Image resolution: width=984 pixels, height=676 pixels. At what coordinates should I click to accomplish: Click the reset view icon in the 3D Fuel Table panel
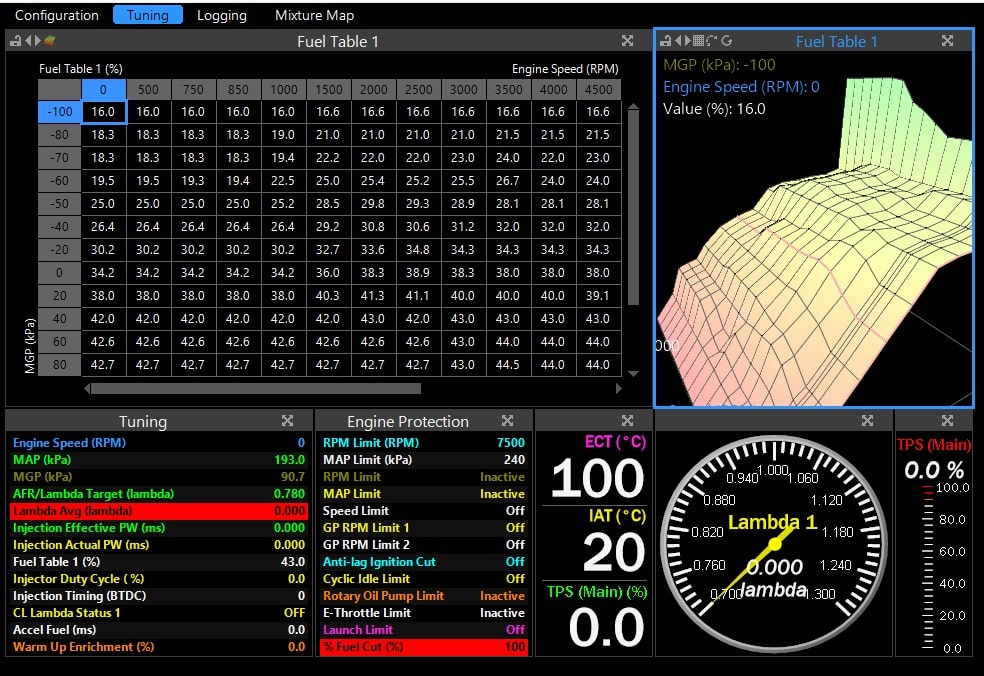pos(726,41)
